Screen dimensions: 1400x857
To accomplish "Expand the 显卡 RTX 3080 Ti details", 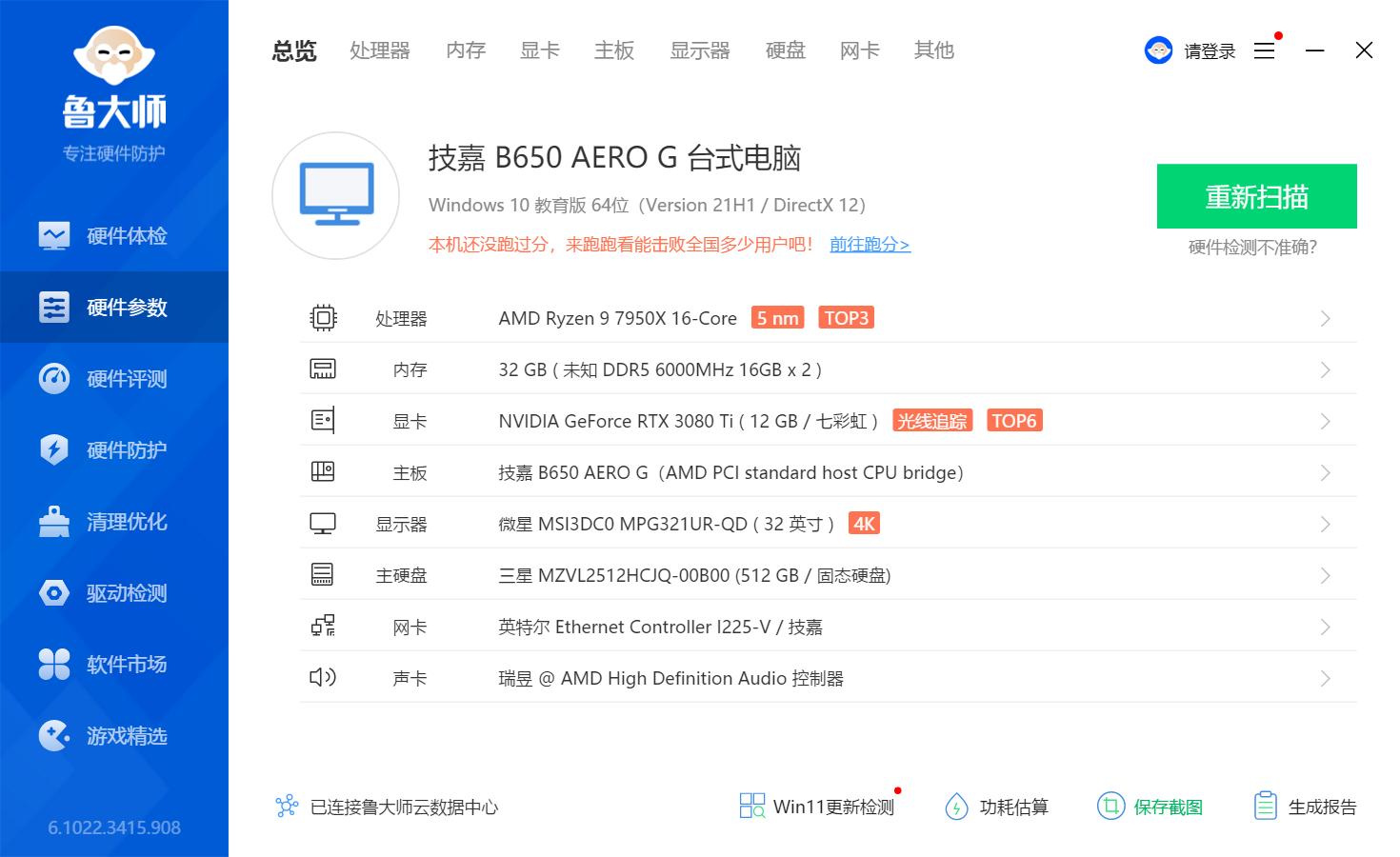I will 1325,421.
